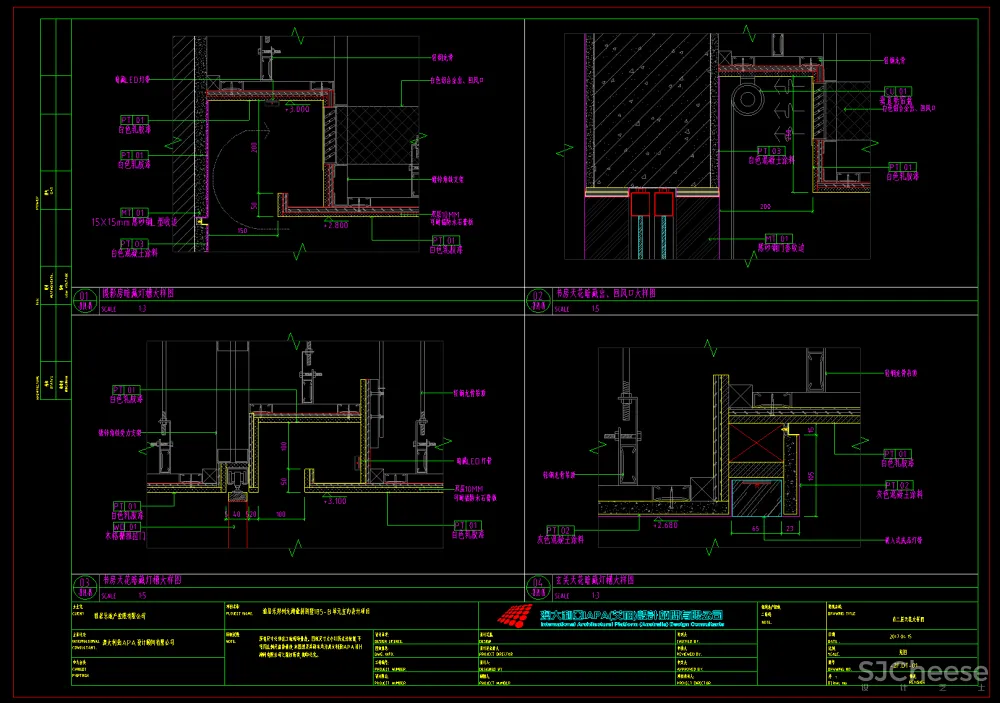This screenshot has height=703, width=1000.
Task: Click the +2.680 elevation marker
Action: (668, 523)
